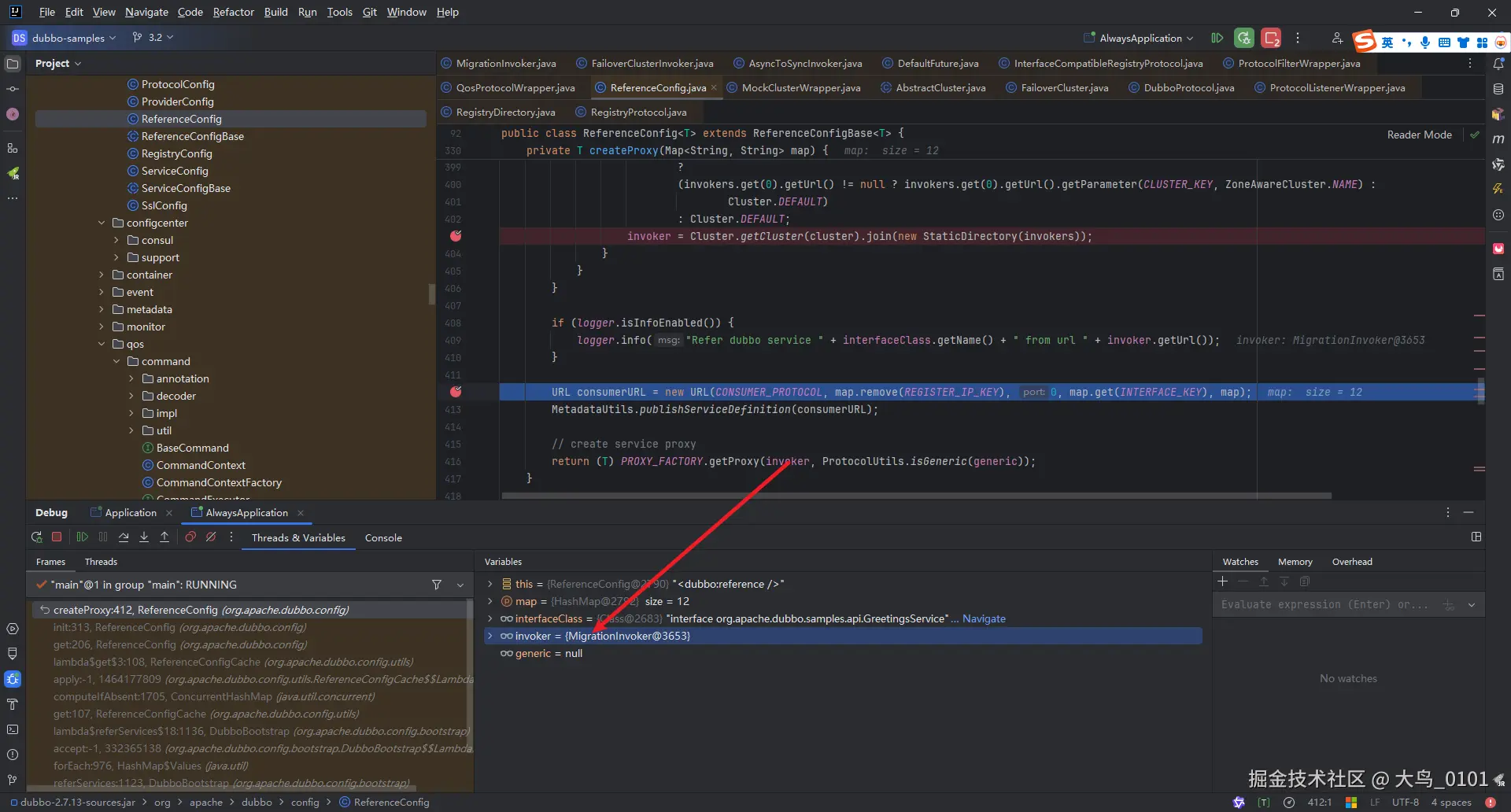The height and width of the screenshot is (812, 1511).
Task: Open the View Breakpoints dialog
Action: tap(190, 537)
